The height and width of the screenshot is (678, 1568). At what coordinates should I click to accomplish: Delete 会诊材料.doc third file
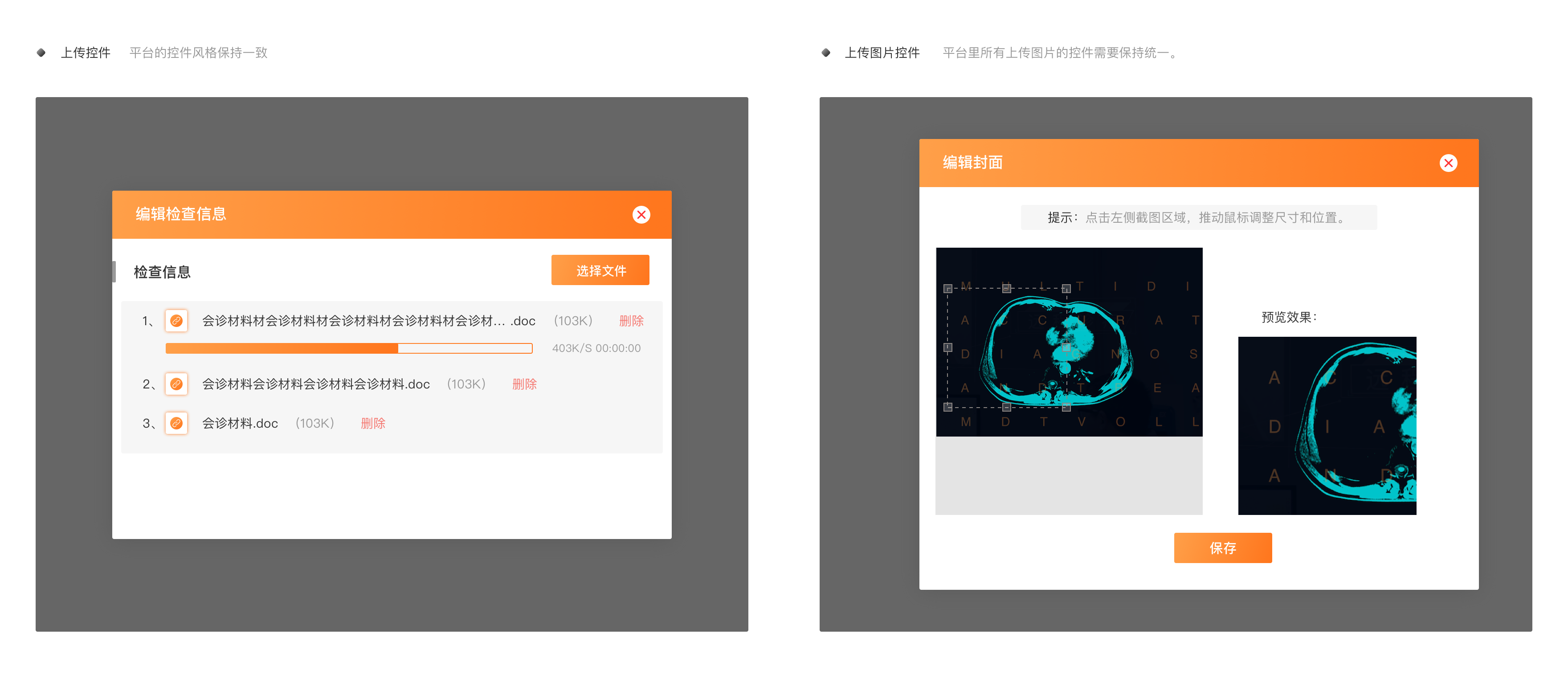point(372,423)
